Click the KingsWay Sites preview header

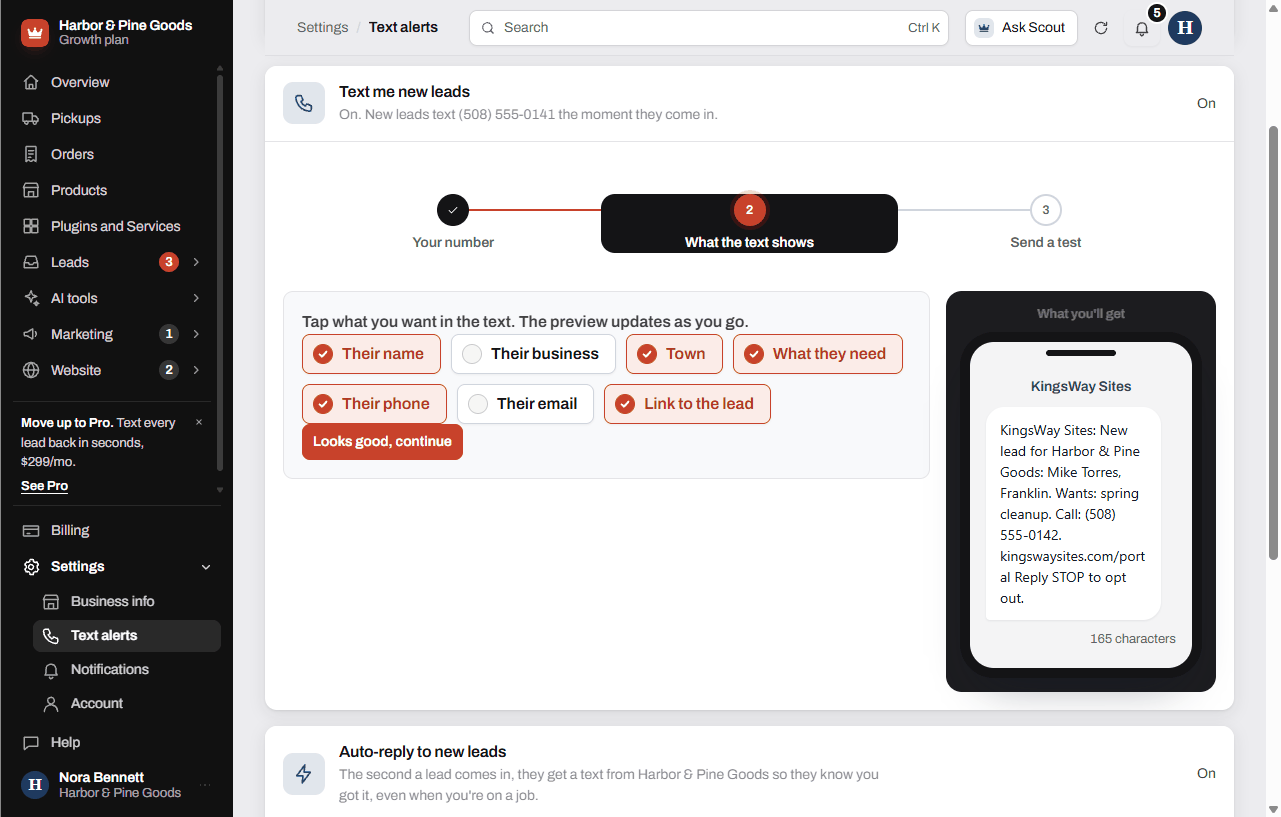click(x=1081, y=386)
